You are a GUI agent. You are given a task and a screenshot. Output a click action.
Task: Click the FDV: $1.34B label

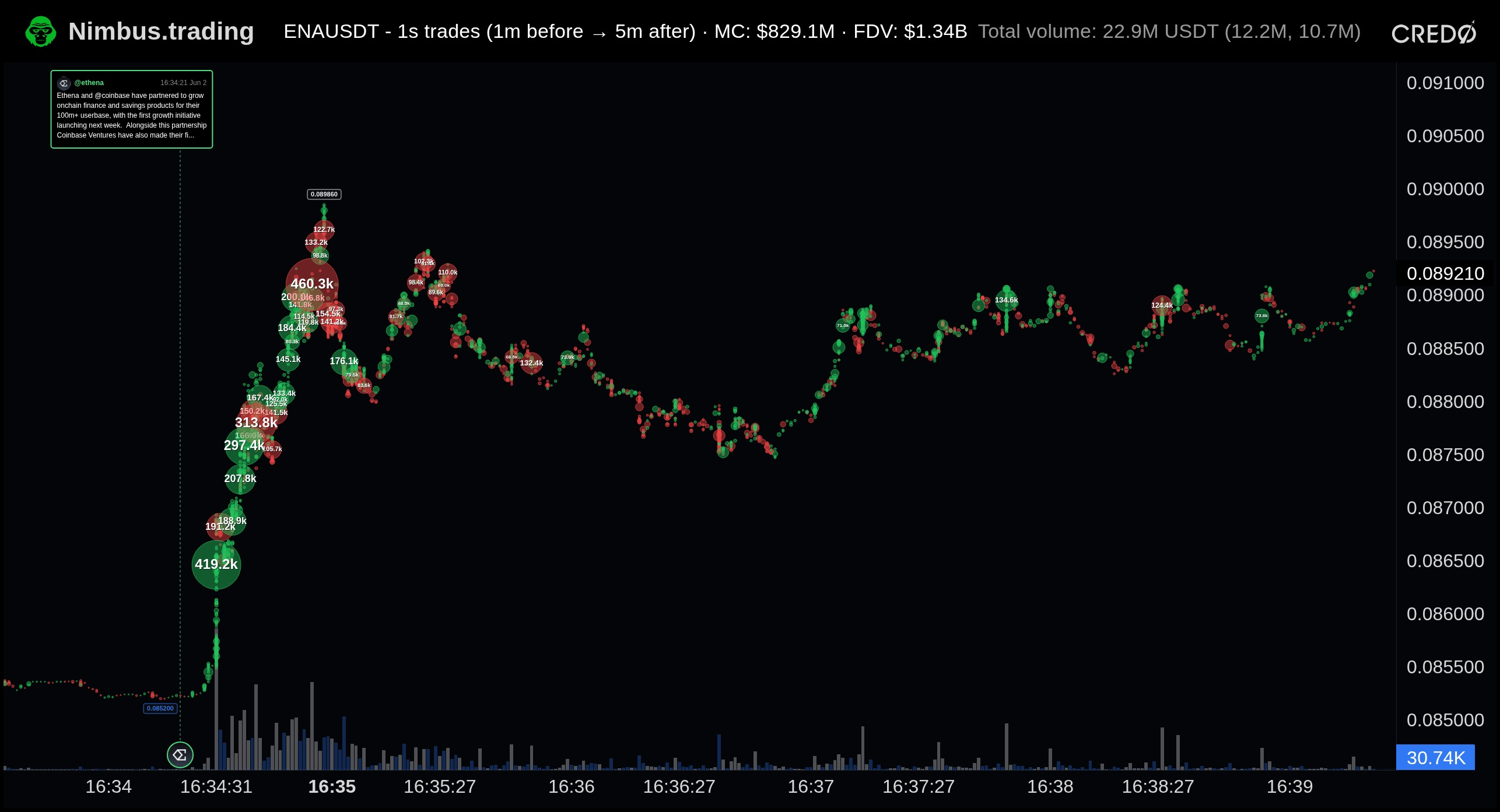pos(910,31)
